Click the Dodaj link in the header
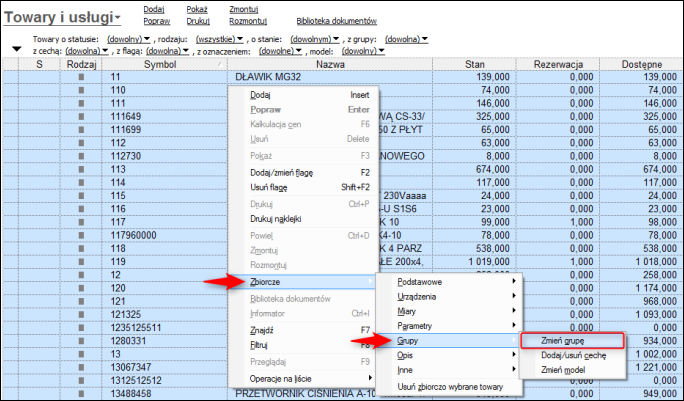Screen dimensions: 684x401 [x=154, y=9]
